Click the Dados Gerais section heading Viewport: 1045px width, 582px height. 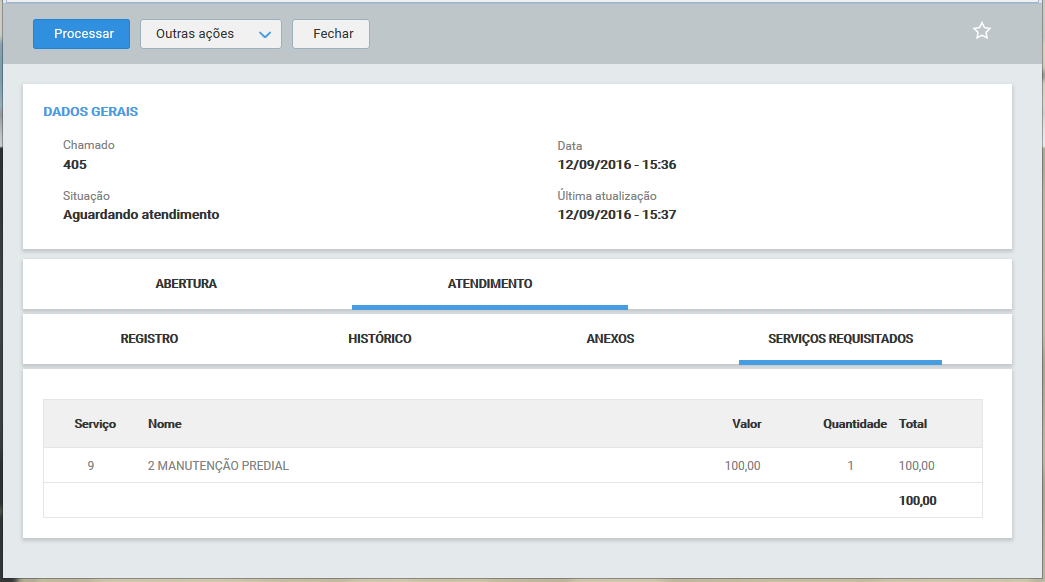point(91,112)
